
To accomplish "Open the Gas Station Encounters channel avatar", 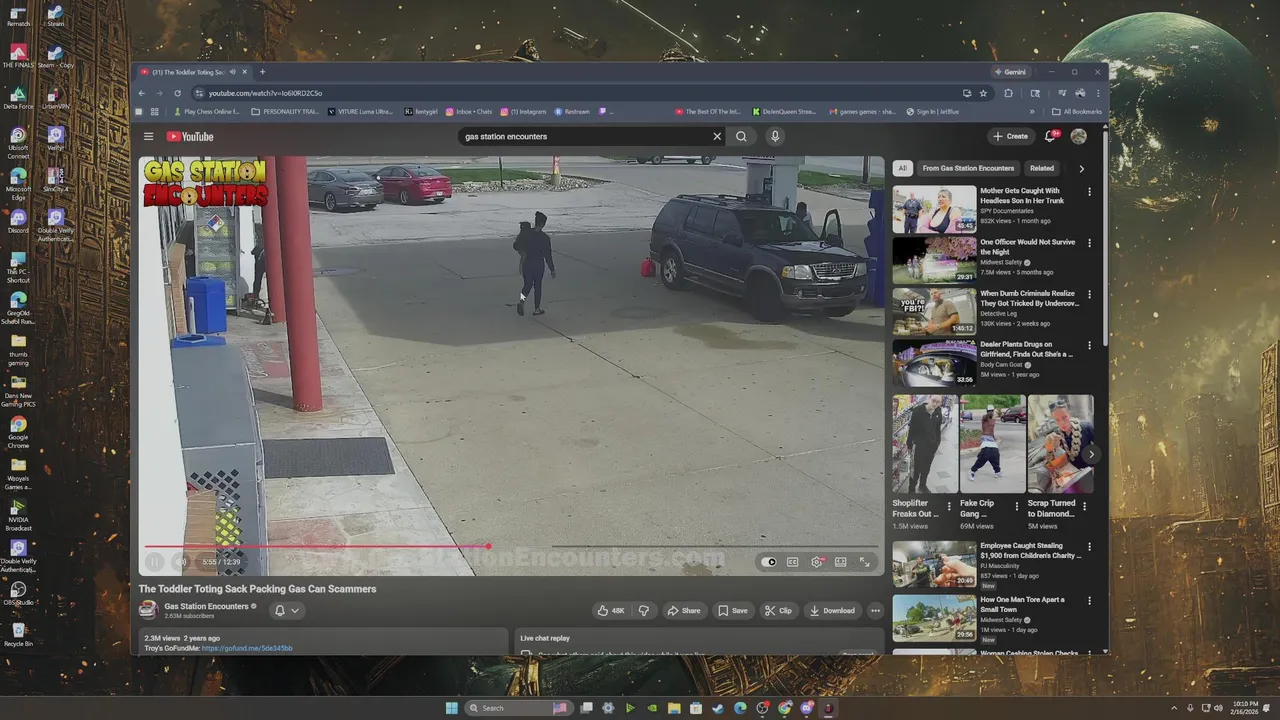I will 148,610.
